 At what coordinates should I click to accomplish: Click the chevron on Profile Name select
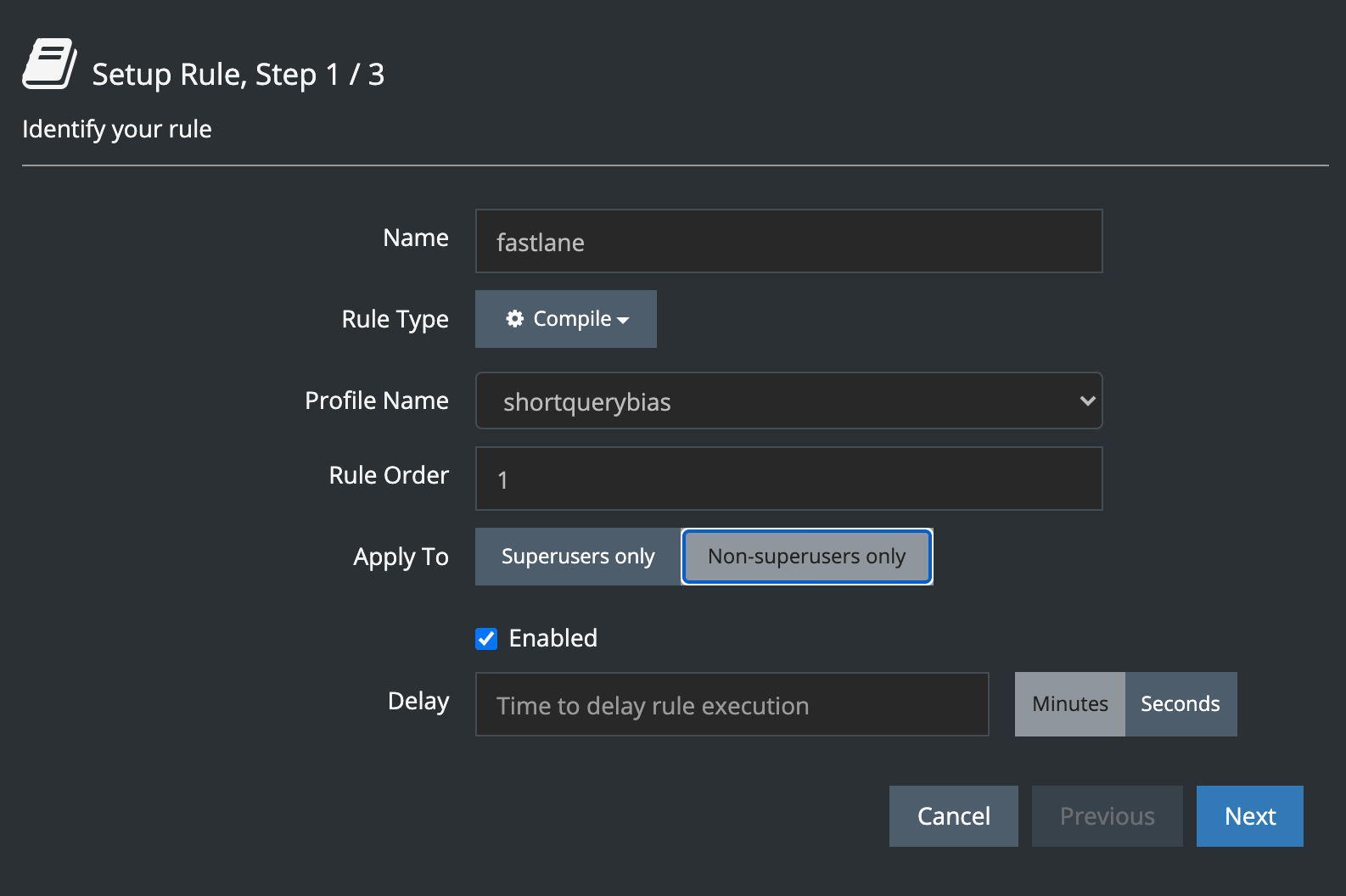pyautogui.click(x=1086, y=401)
